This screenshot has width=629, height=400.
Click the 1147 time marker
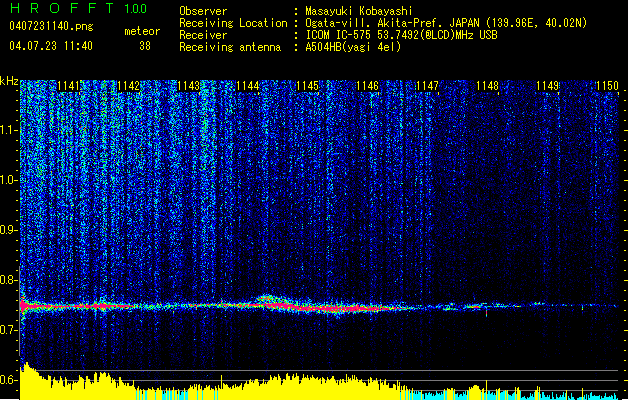(x=428, y=86)
